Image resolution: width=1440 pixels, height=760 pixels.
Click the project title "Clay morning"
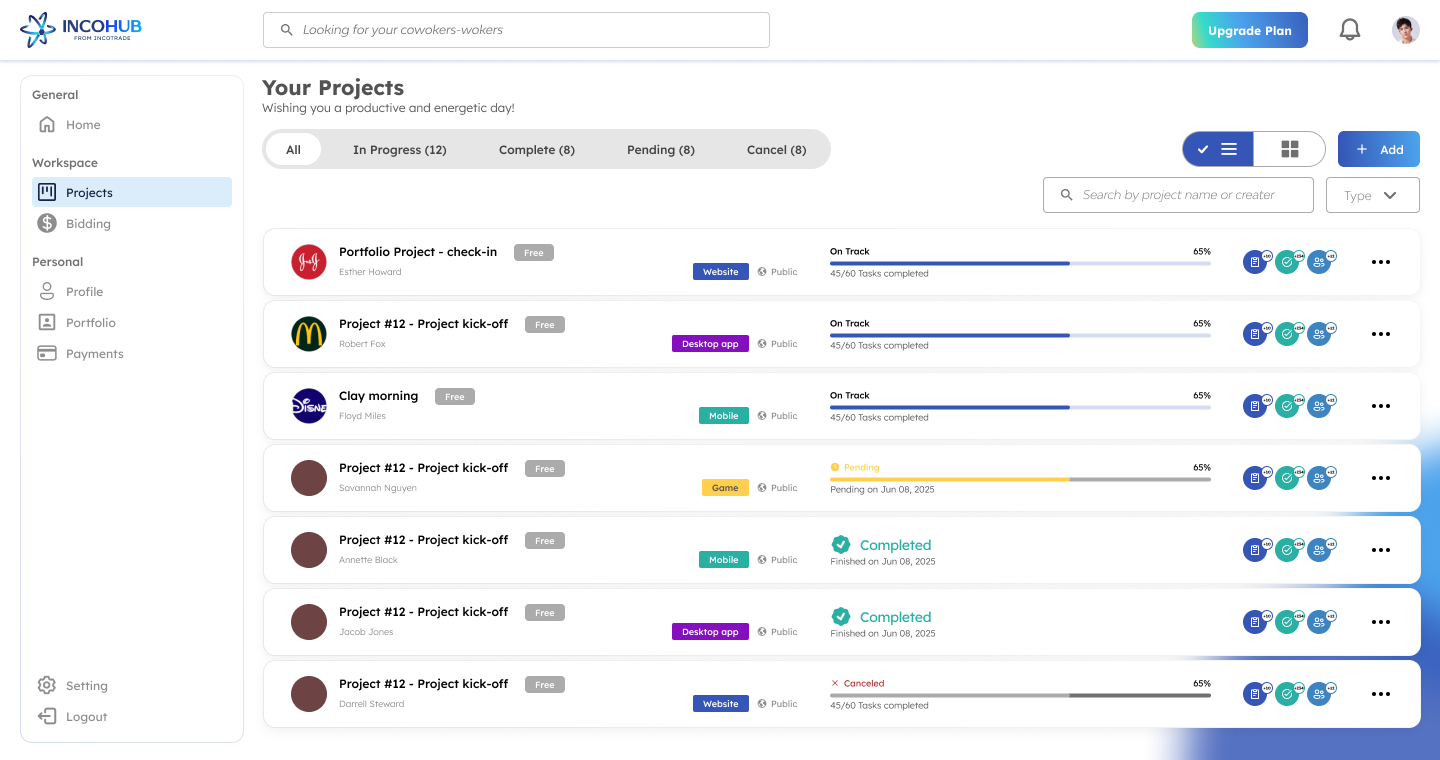[379, 396]
